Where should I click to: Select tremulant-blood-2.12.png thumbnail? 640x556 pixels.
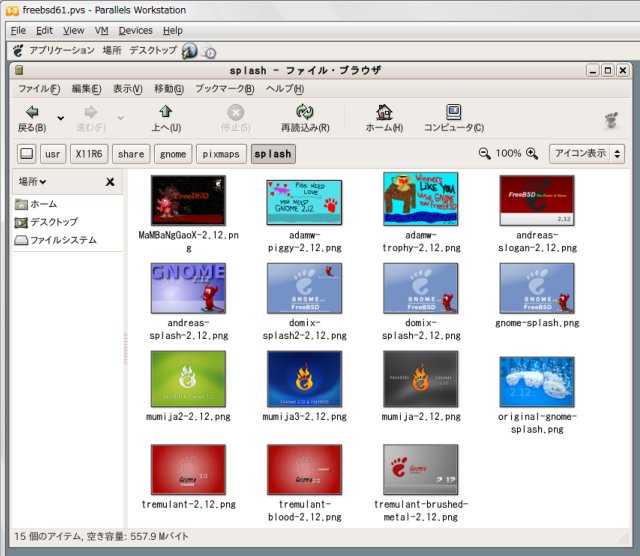(x=304, y=469)
